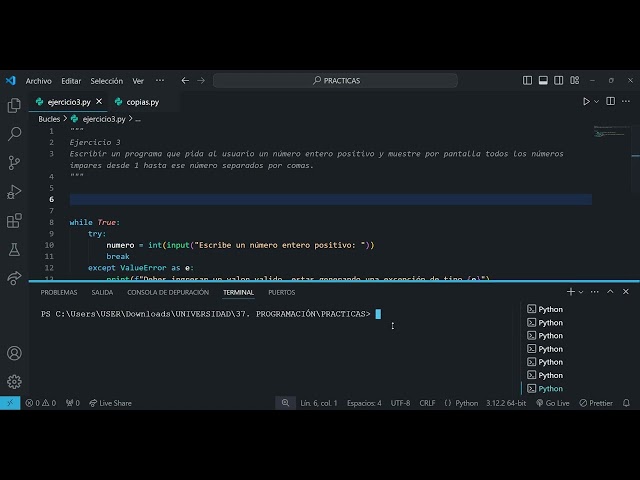640x480 pixels.
Task: Open CONSOLA DE DEPURACIÓN tab
Action: tap(168, 292)
